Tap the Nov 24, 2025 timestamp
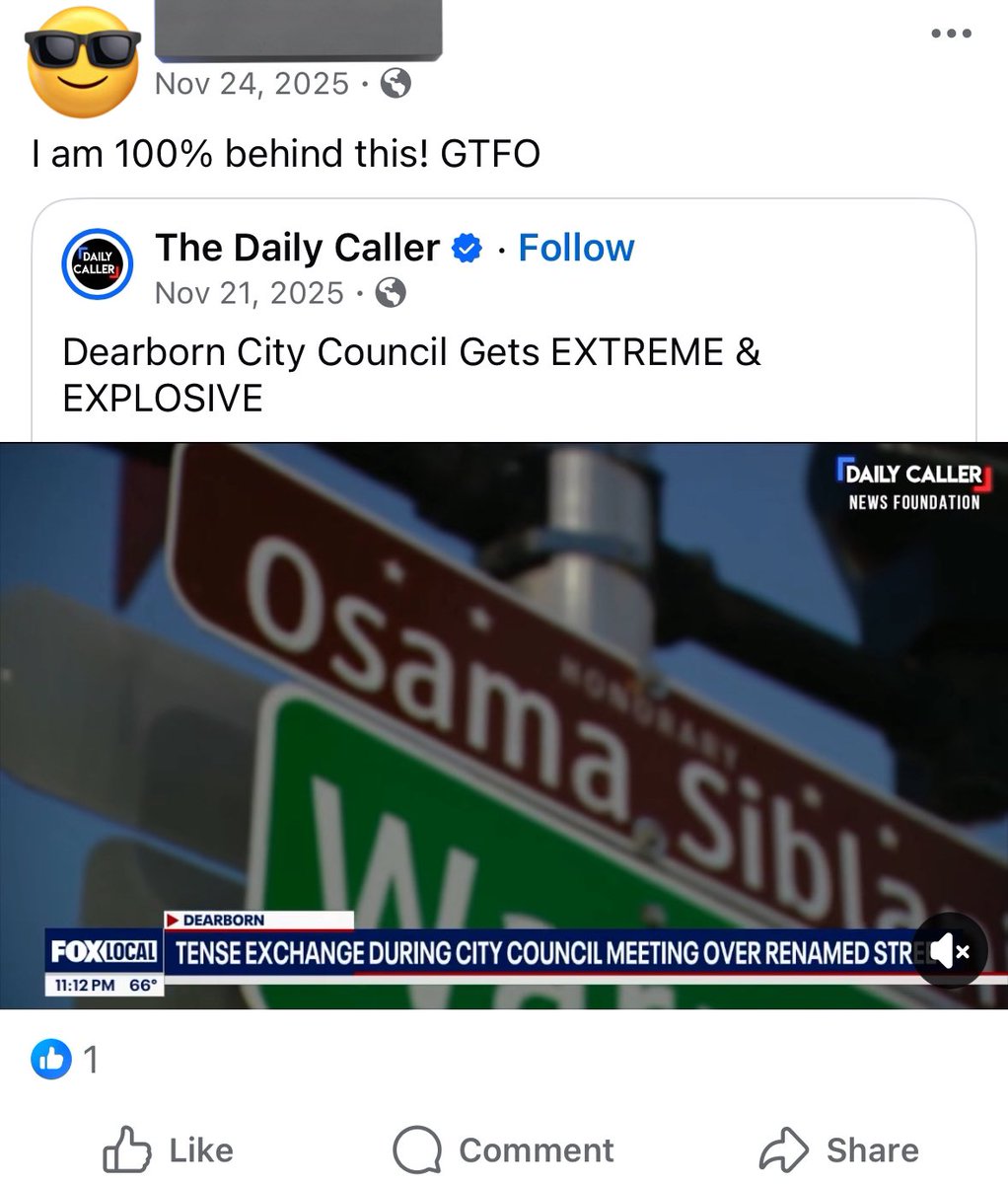The width and height of the screenshot is (1008, 1184). [252, 84]
